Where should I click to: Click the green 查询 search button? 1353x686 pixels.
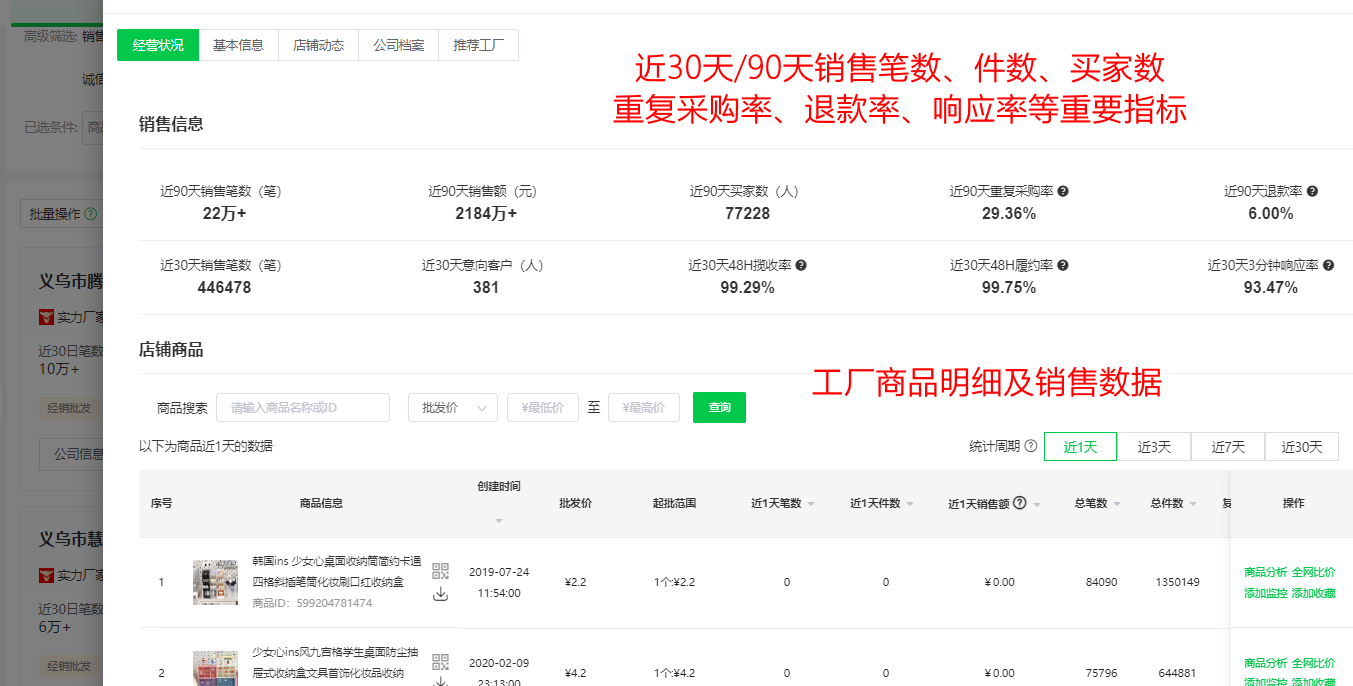click(719, 407)
